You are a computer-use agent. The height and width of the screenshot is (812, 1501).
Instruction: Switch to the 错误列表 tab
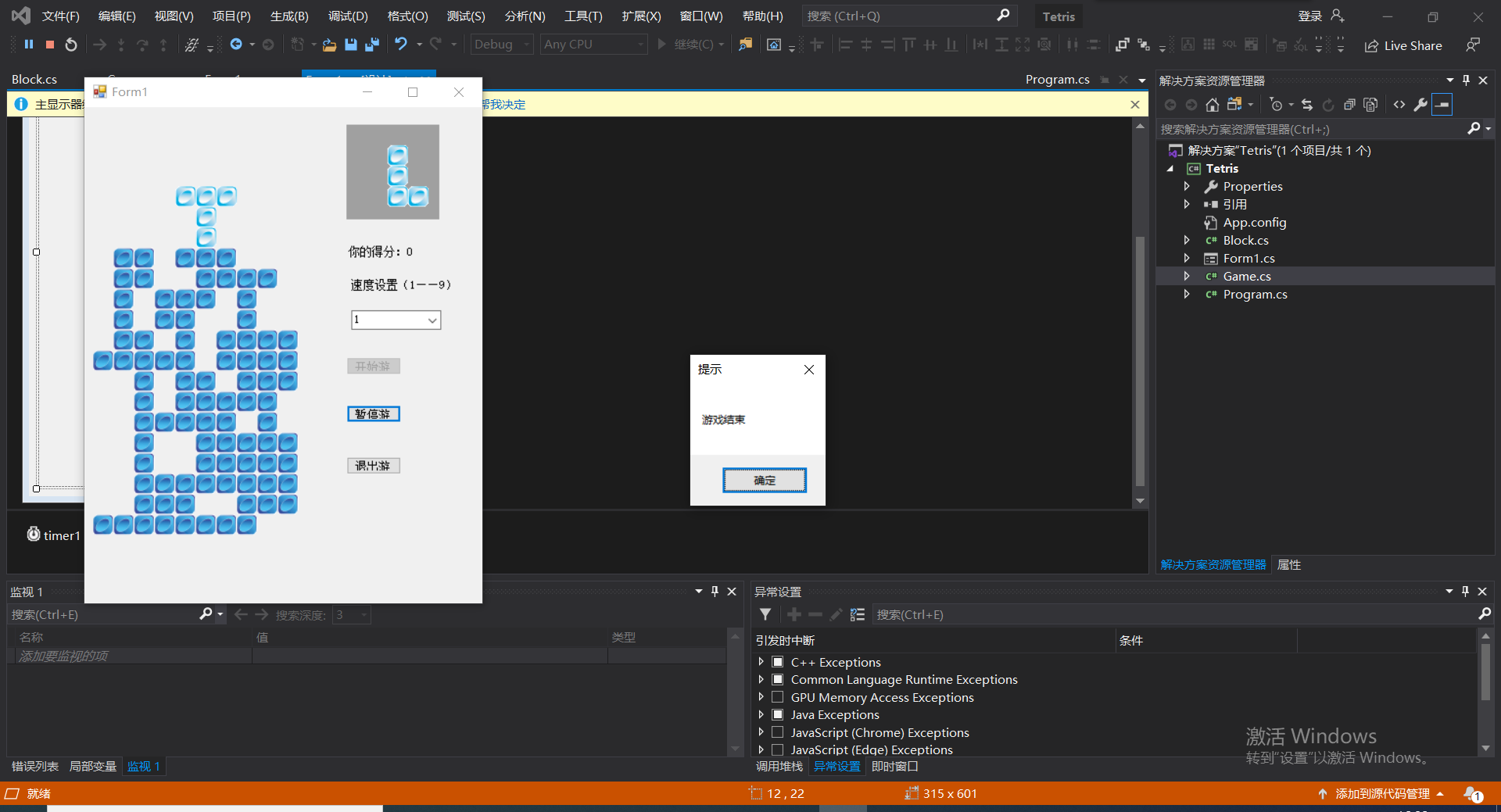point(35,767)
